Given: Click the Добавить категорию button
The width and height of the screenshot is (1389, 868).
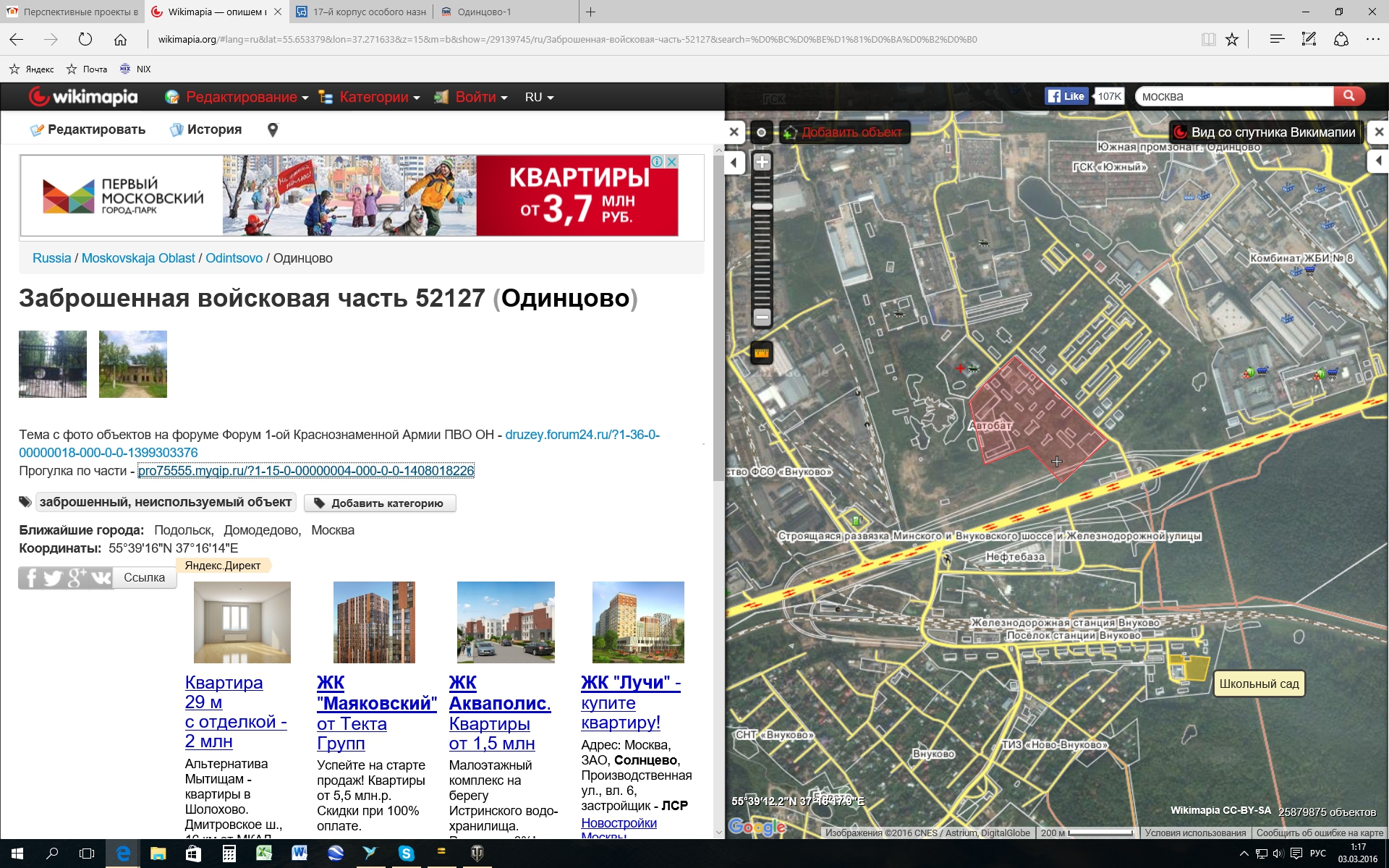Looking at the screenshot, I should [380, 503].
